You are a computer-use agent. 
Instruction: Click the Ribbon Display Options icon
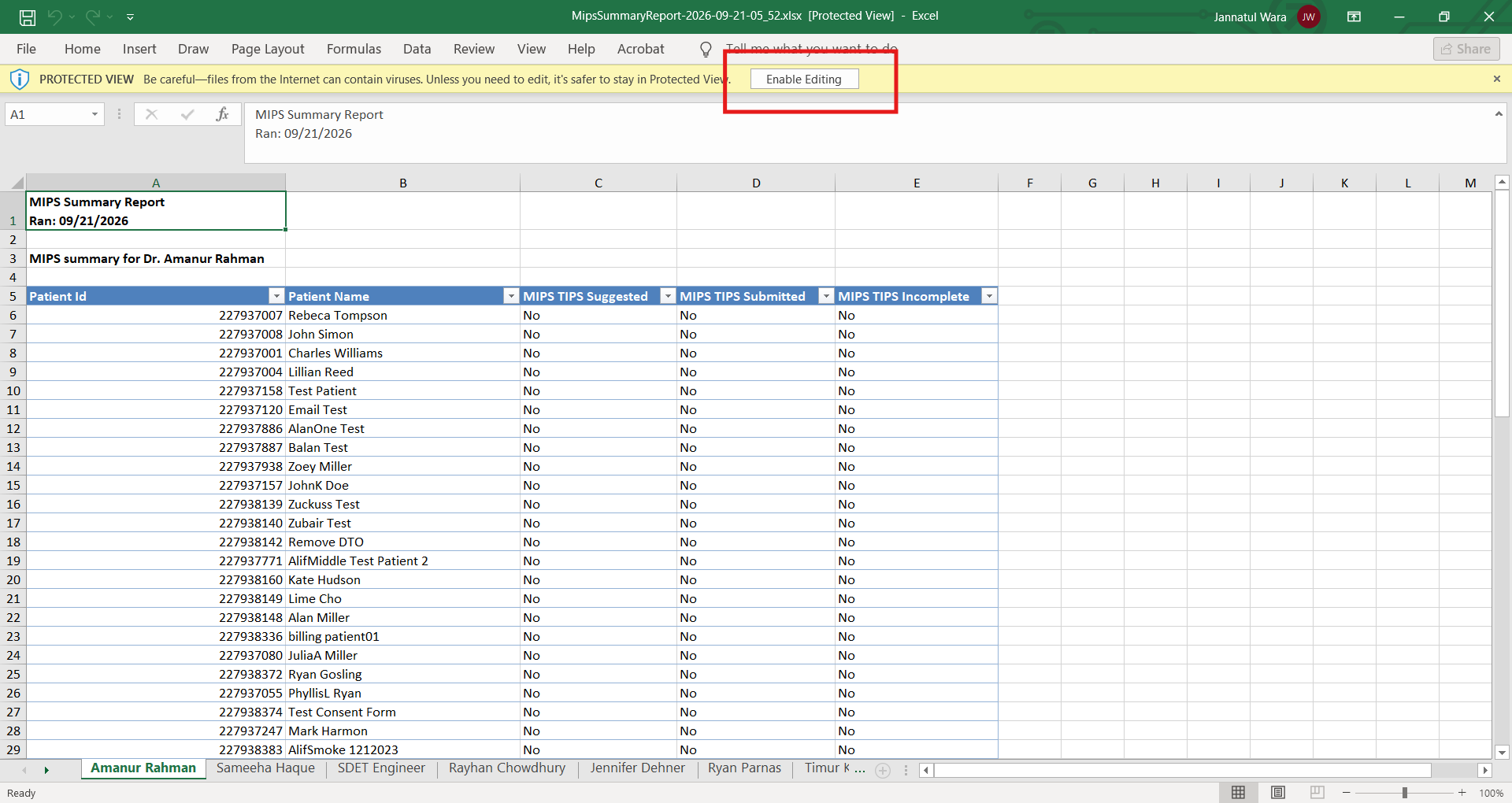[x=1354, y=17]
